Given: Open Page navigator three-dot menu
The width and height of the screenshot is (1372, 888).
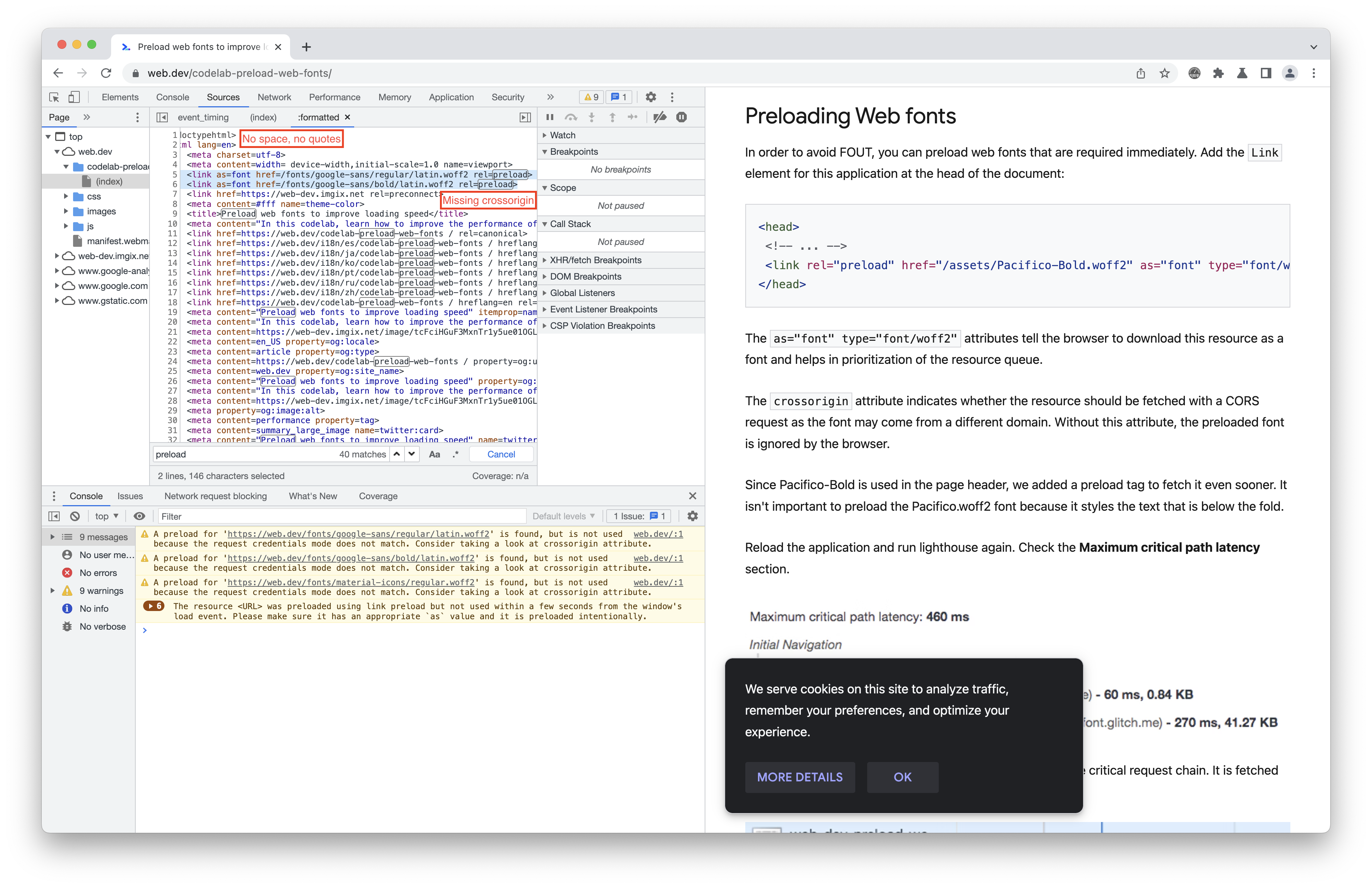Looking at the screenshot, I should [x=137, y=117].
